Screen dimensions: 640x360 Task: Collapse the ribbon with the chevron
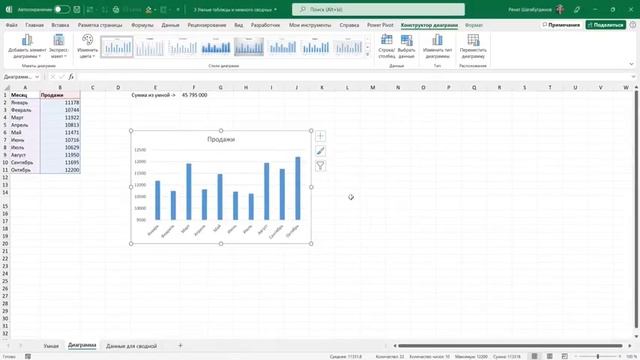(631, 64)
